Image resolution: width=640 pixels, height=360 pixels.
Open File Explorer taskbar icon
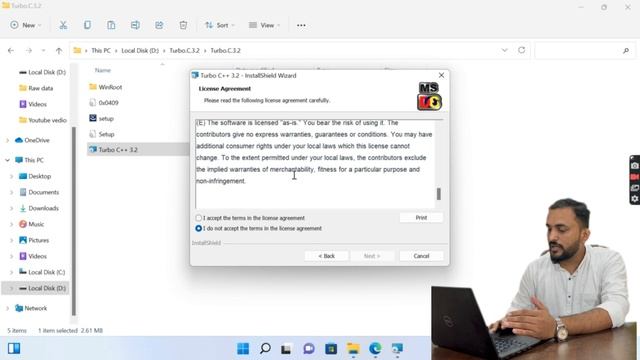coord(353,349)
